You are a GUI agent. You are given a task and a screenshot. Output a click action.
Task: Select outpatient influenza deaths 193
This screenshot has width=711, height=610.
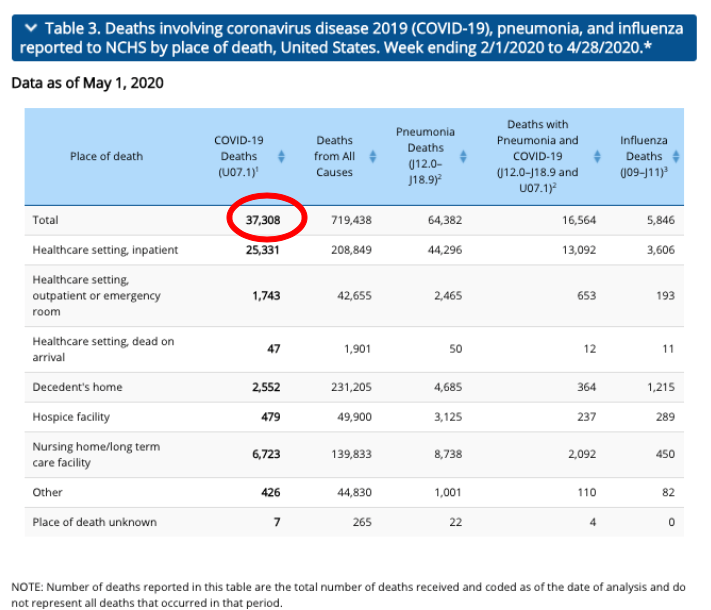(x=665, y=296)
